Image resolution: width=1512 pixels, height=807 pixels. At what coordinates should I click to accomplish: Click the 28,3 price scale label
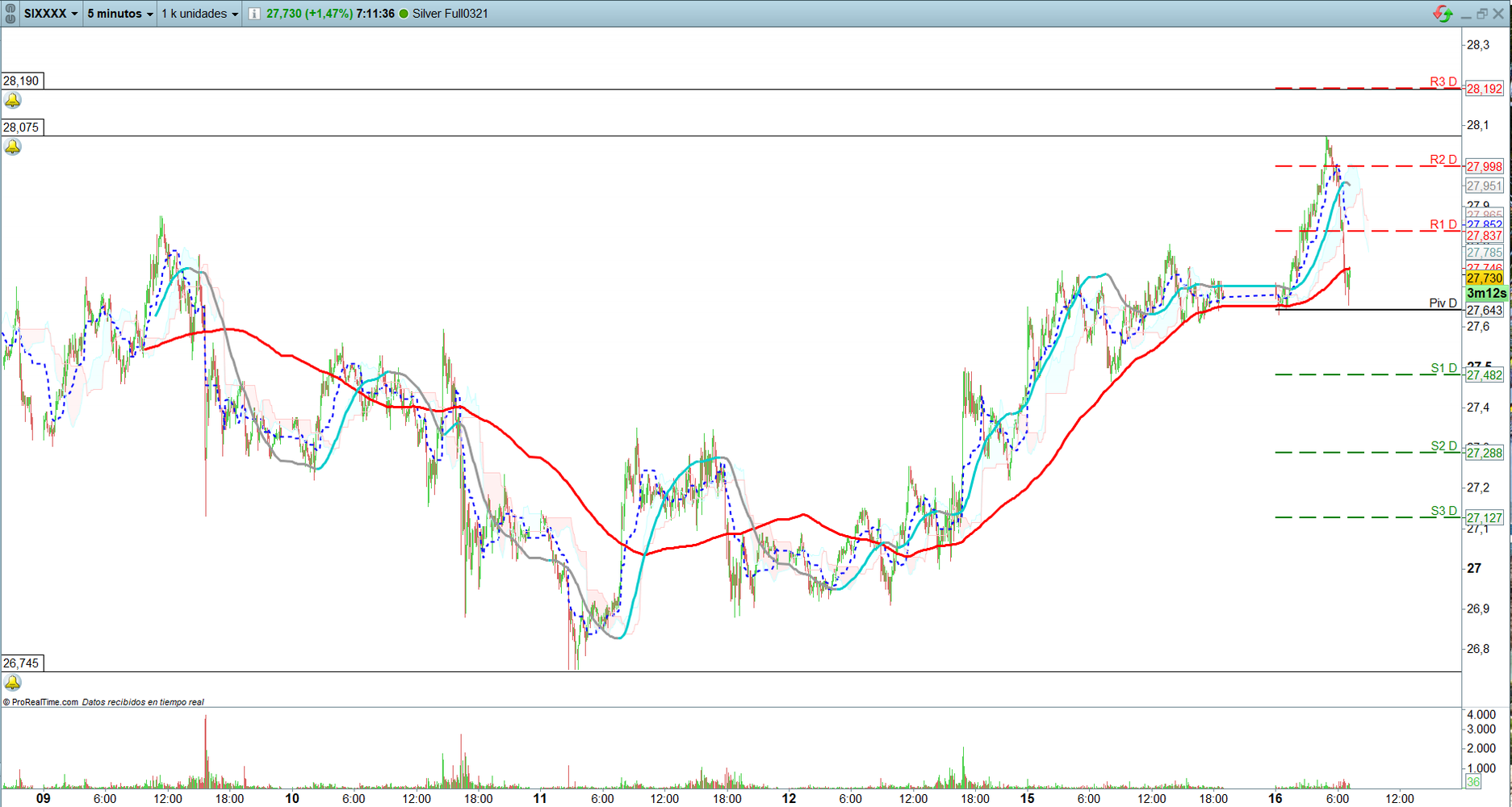pyautogui.click(x=1478, y=45)
